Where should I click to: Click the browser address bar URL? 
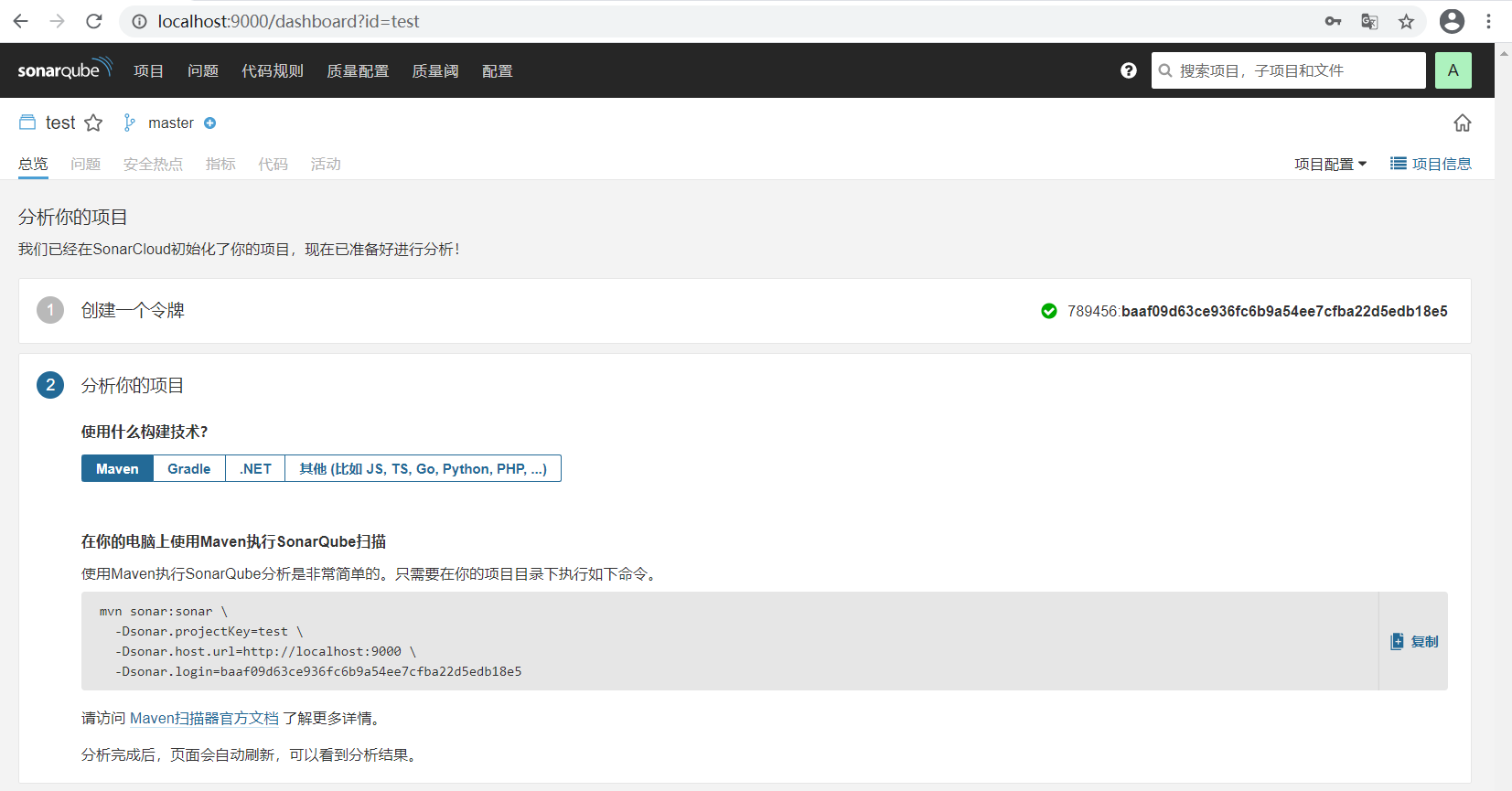click(x=288, y=21)
